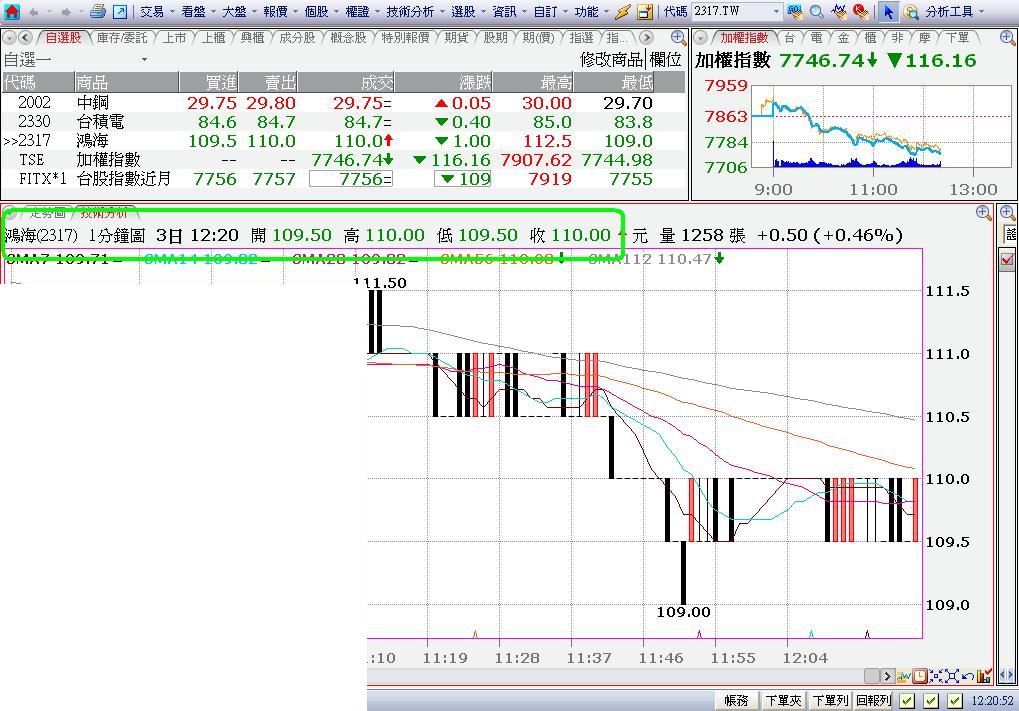The height and width of the screenshot is (711, 1019).
Task: Click the lightning bolt quick-order icon
Action: click(x=623, y=12)
